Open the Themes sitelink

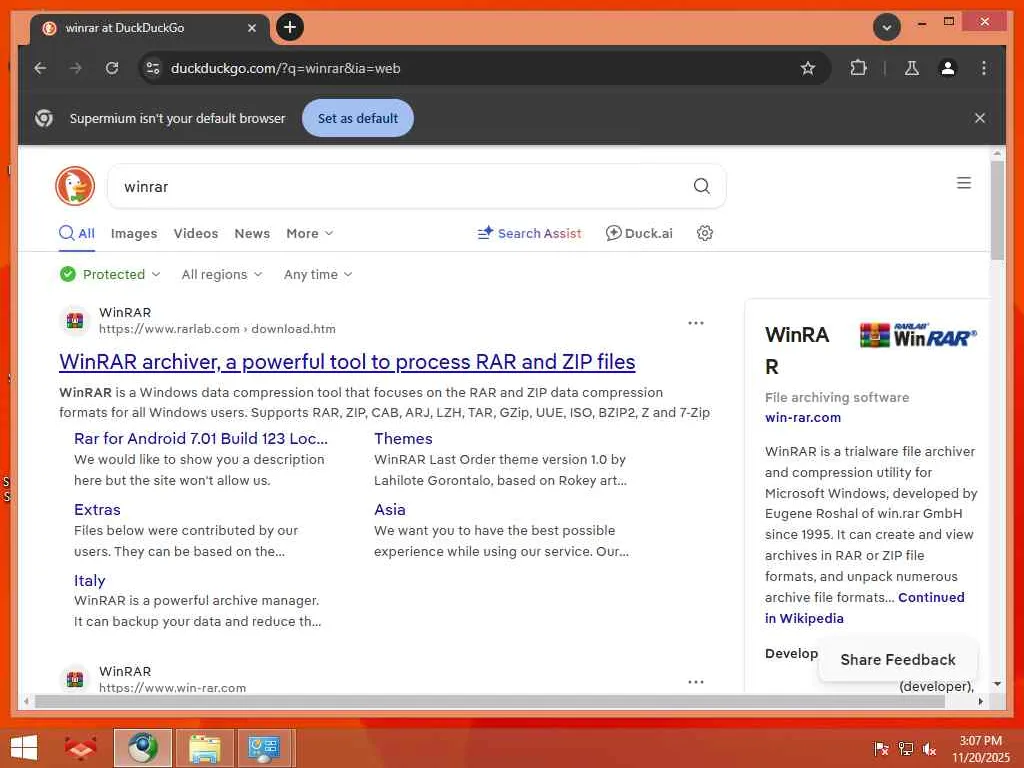pos(403,438)
